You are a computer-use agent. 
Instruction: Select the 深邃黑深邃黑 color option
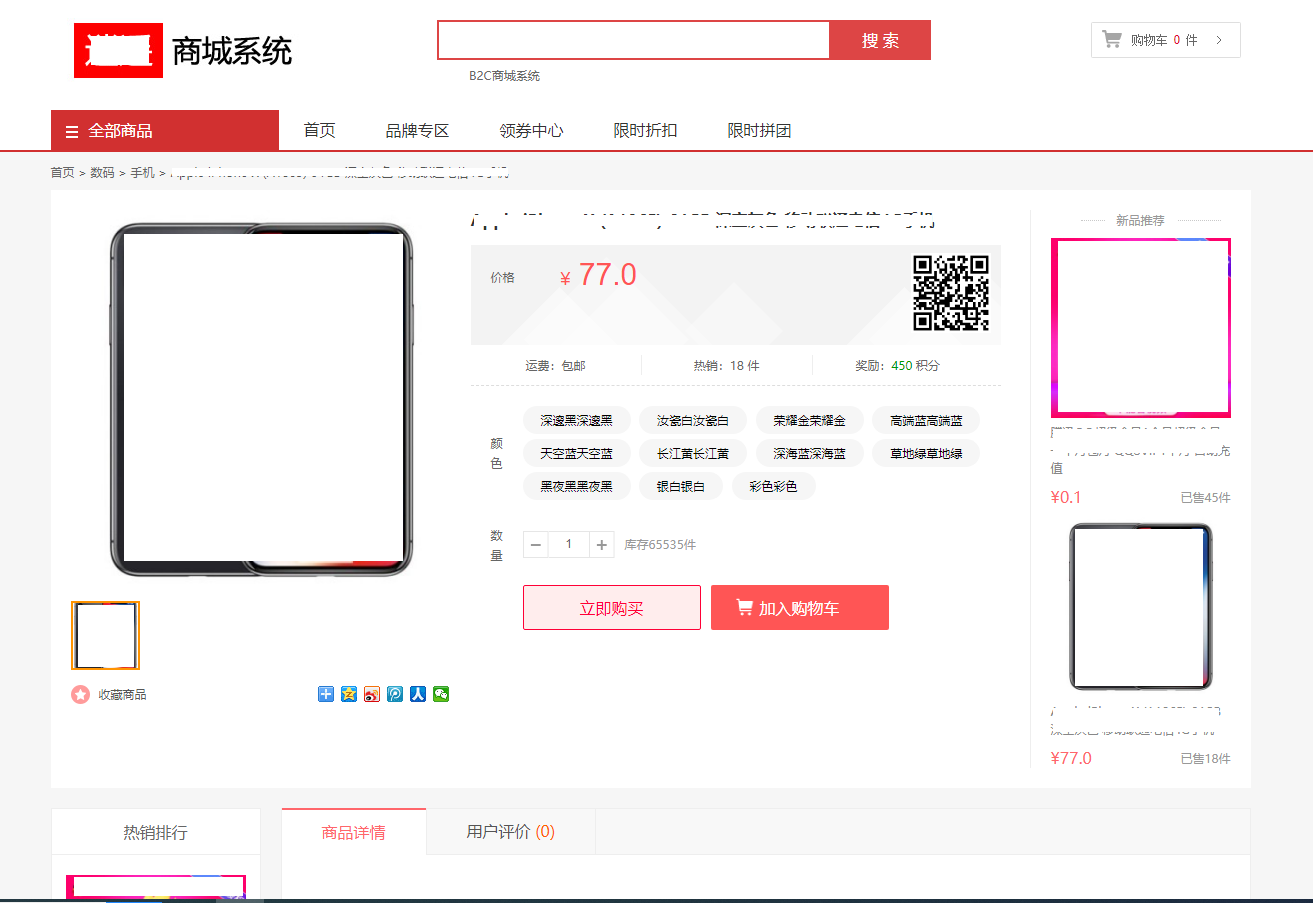577,420
